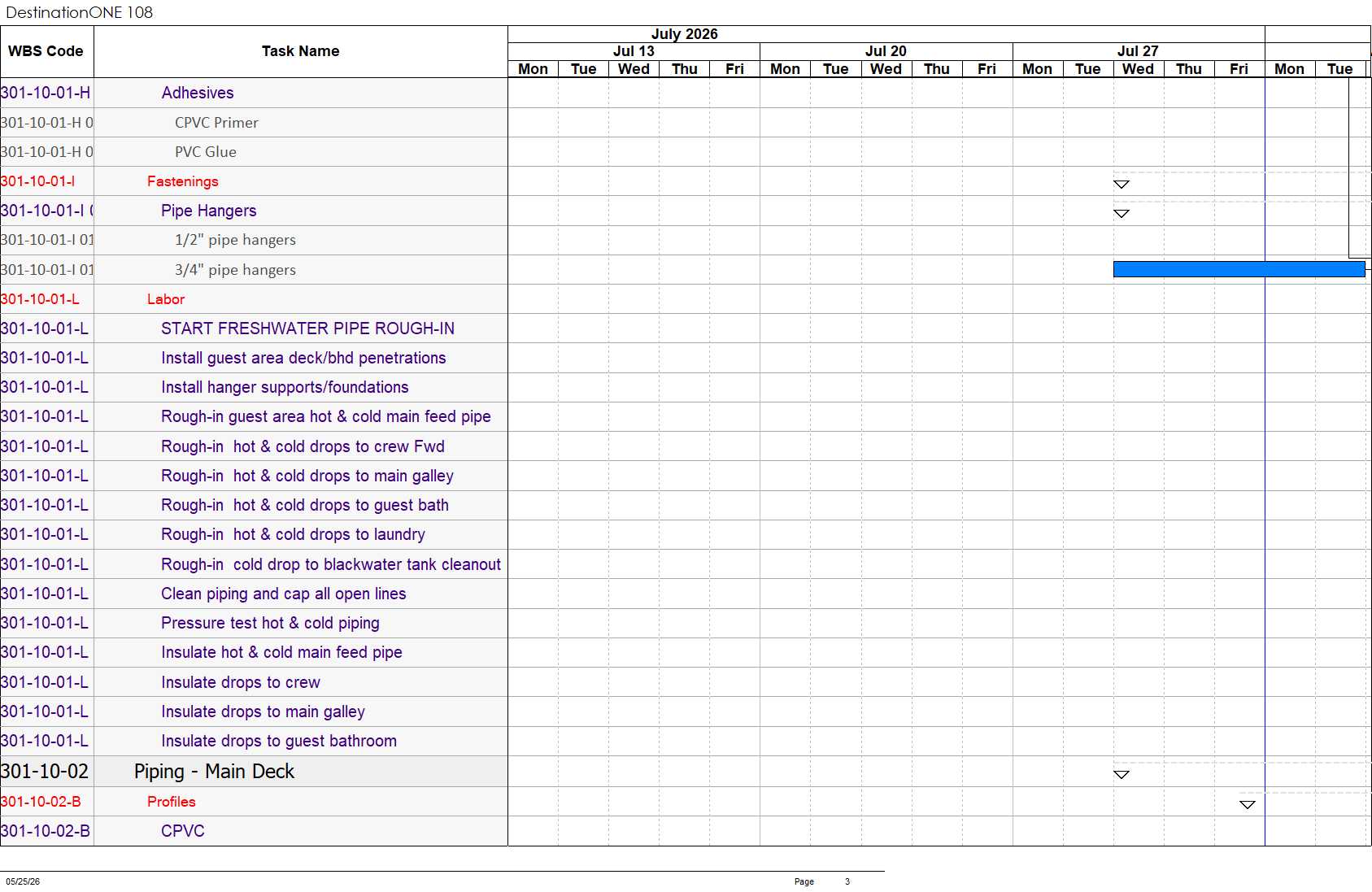The height and width of the screenshot is (892, 1372).
Task: Select the red Labor group row
Action: (254, 299)
